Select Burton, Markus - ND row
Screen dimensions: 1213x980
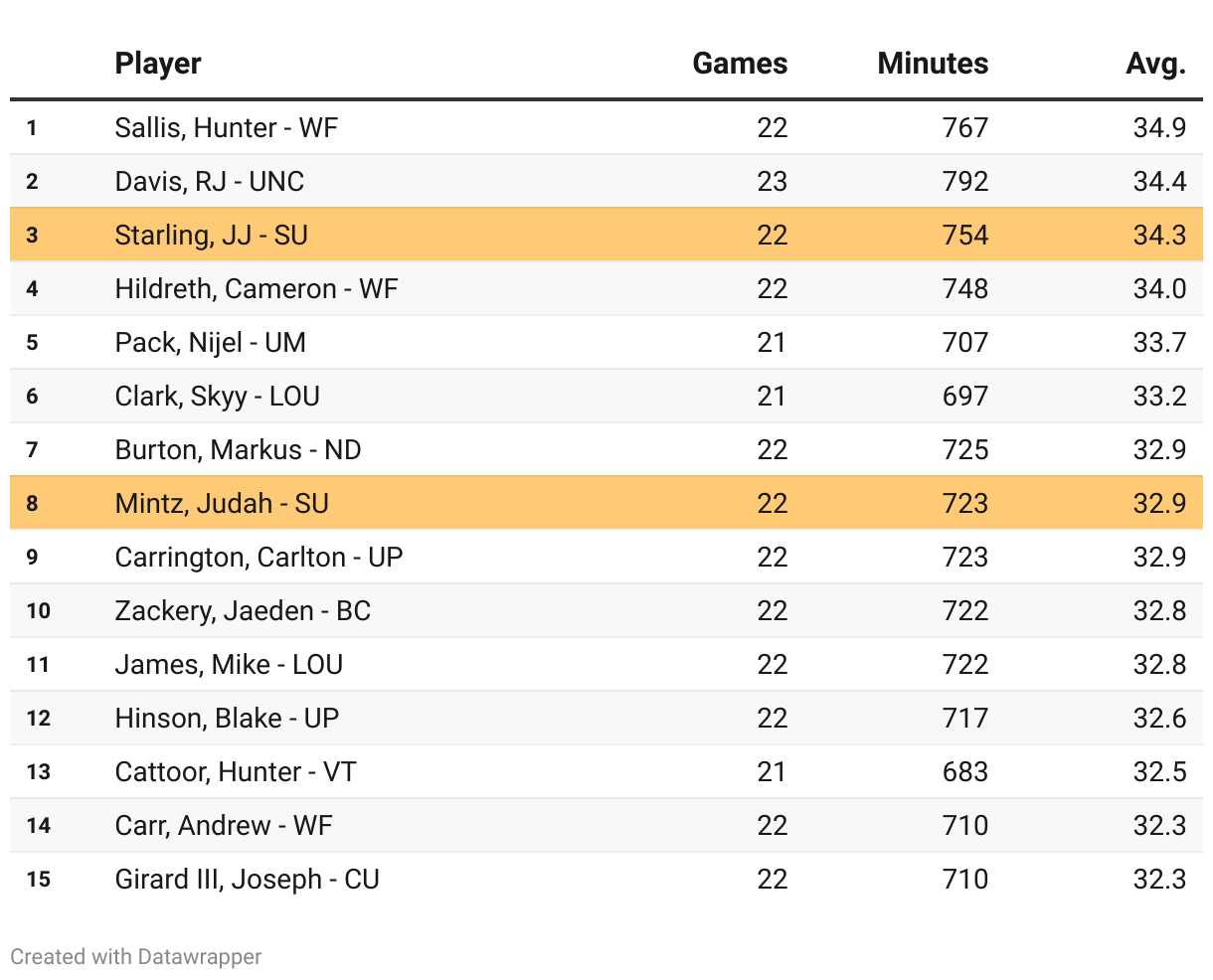pyautogui.click(x=239, y=449)
